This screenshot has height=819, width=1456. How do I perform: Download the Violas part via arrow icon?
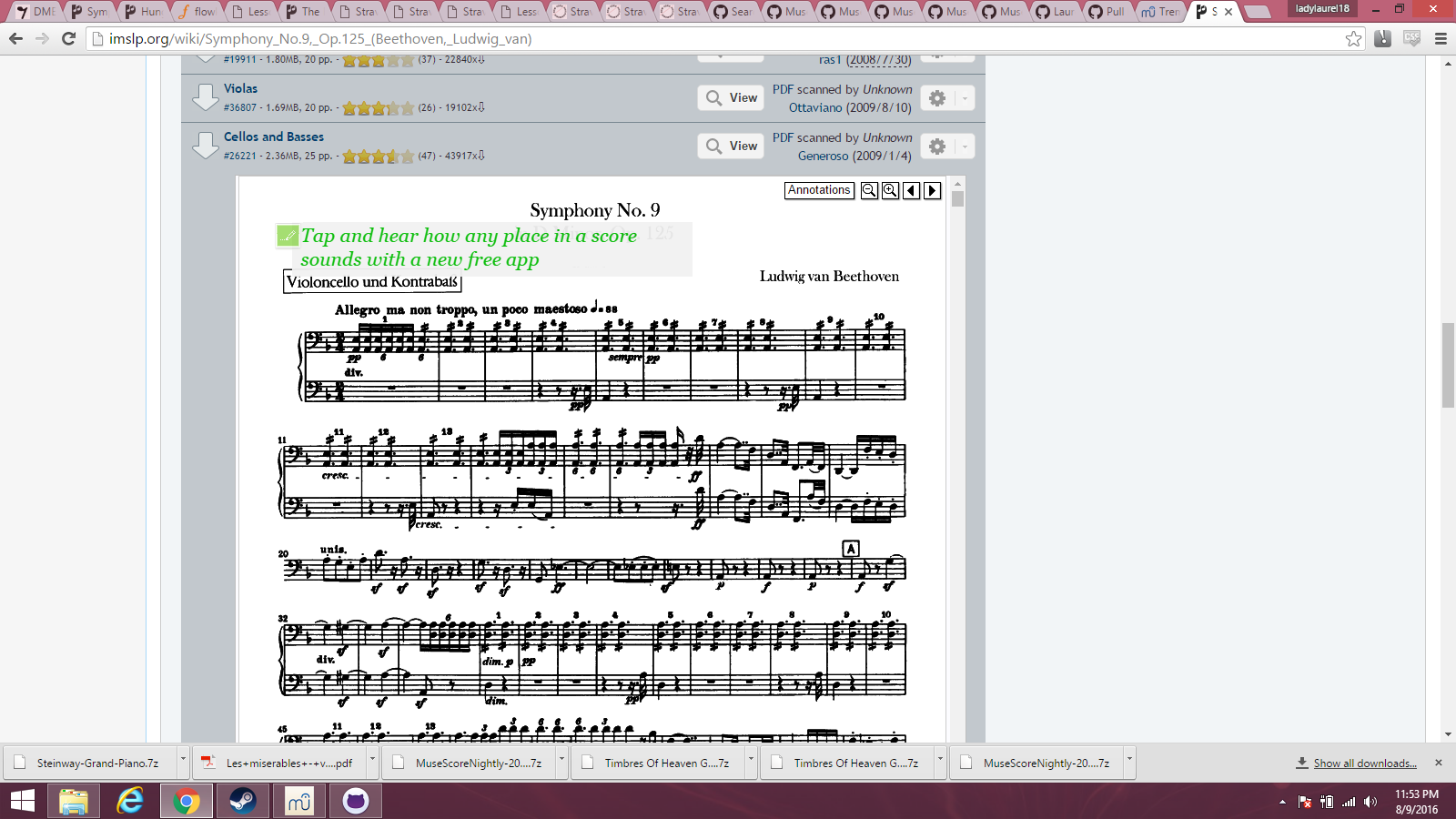point(206,97)
